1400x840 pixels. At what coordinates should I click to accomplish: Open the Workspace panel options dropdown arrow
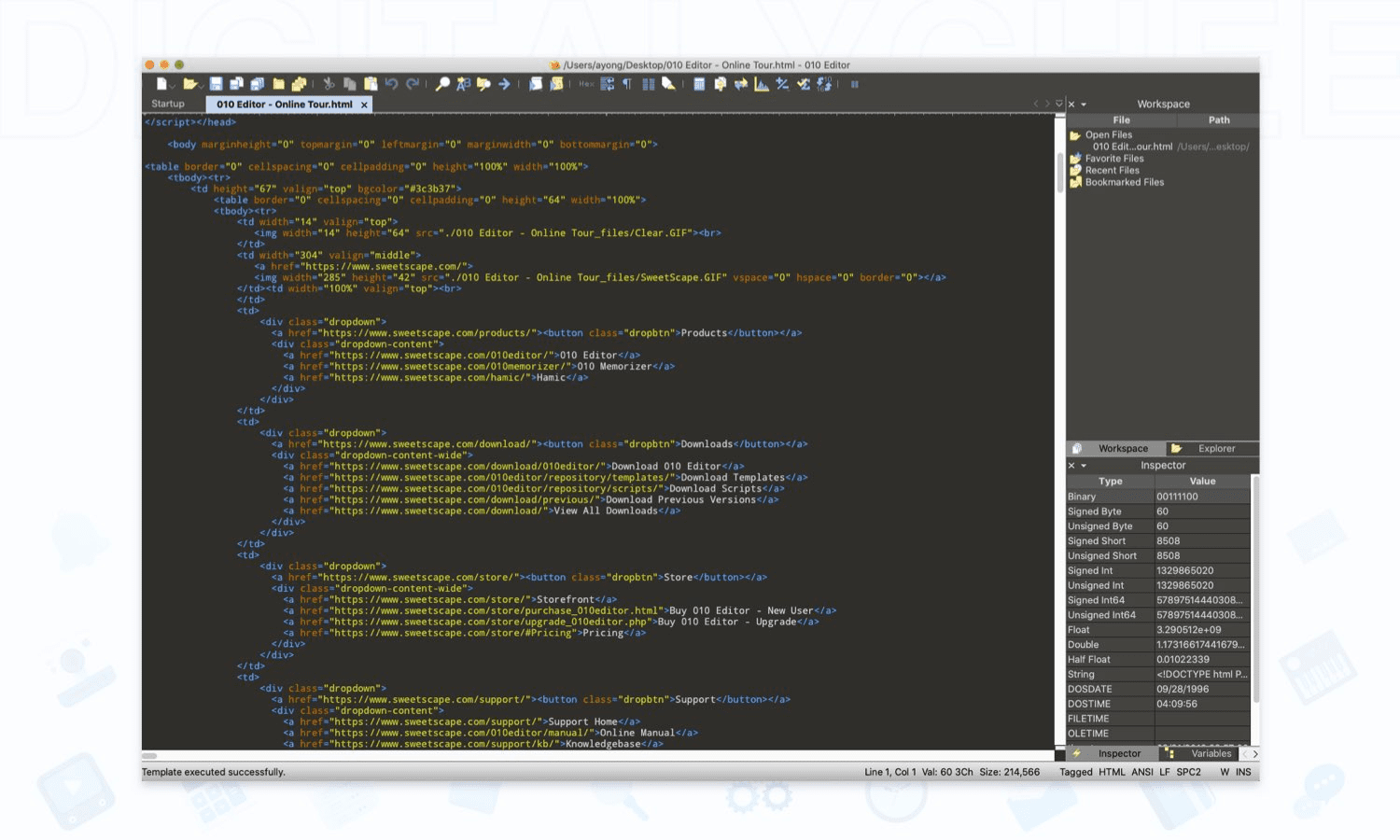pos(1084,105)
